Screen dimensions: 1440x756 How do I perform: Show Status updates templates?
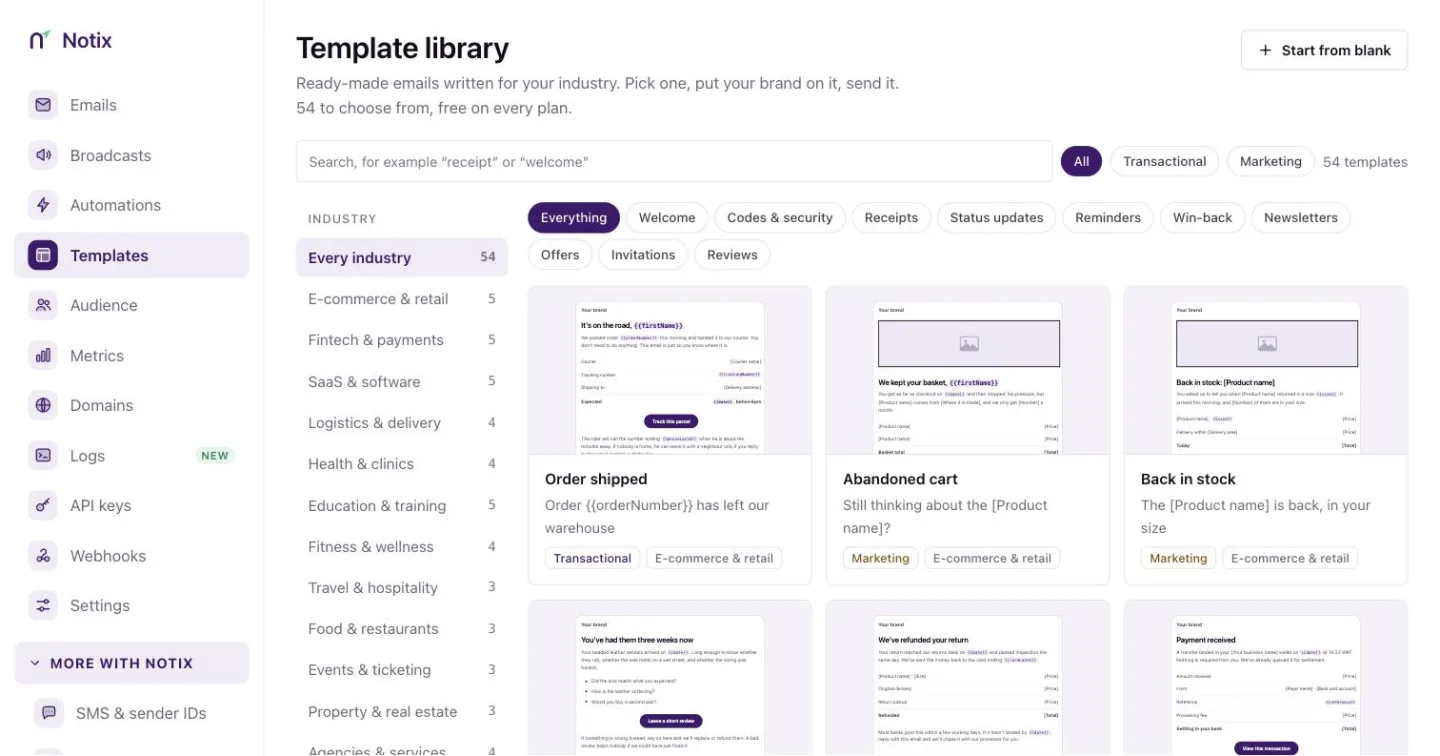click(996, 217)
